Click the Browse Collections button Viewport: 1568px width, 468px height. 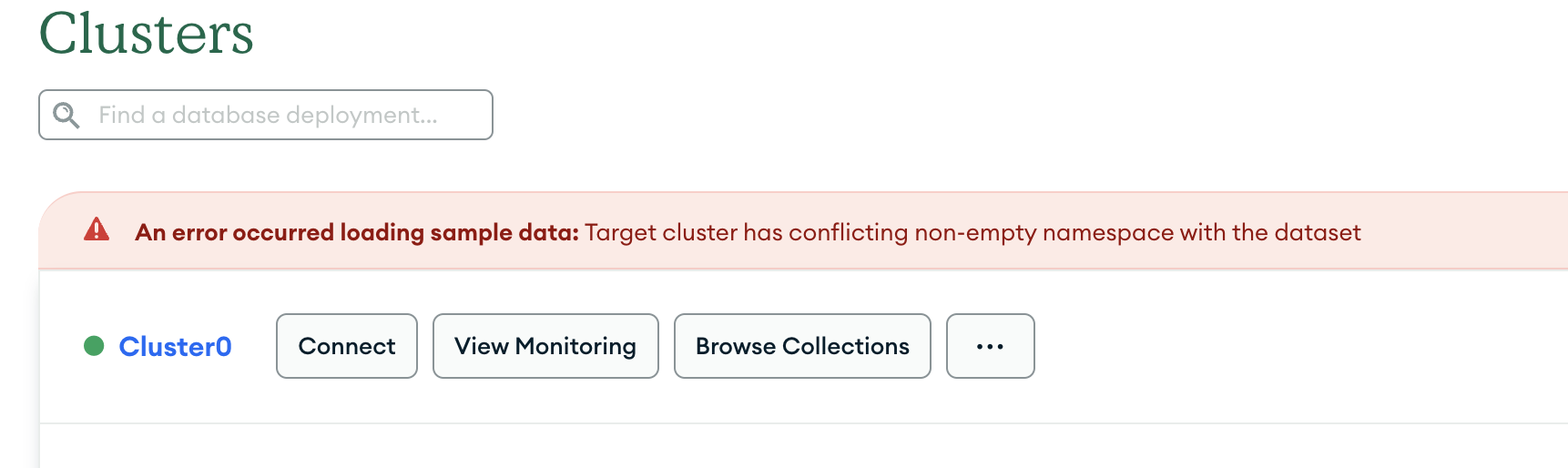pyautogui.click(x=802, y=346)
